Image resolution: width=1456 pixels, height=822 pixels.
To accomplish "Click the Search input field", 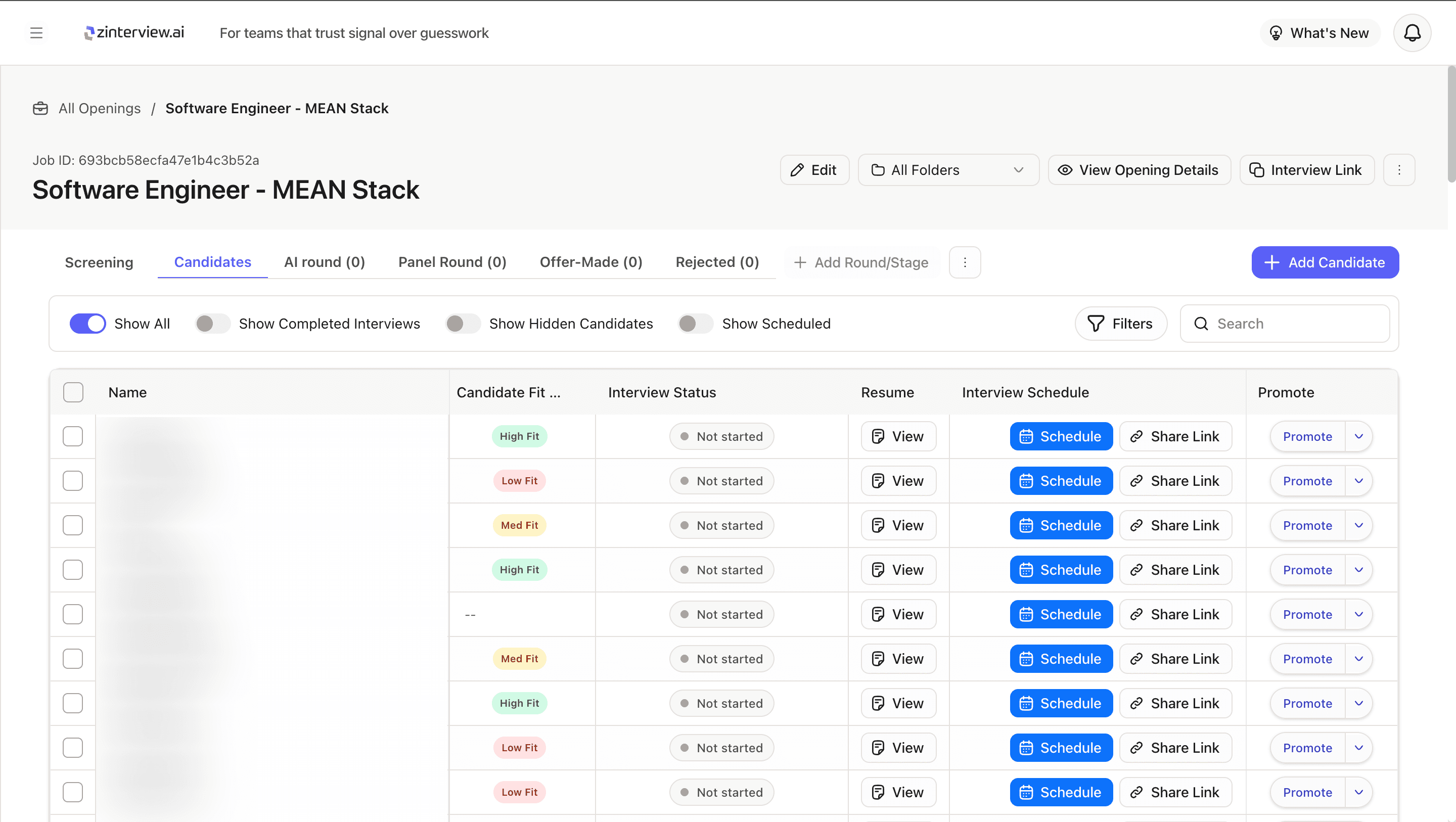I will pos(1284,324).
